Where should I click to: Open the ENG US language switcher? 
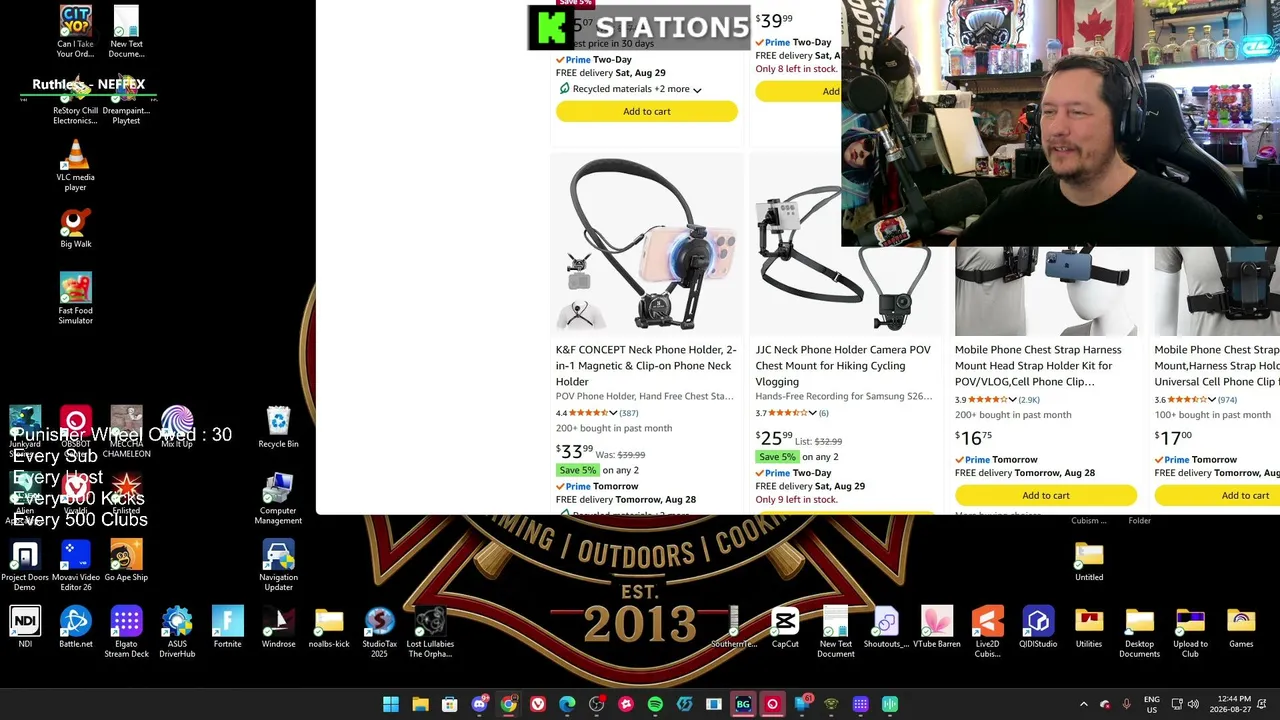tap(1151, 704)
